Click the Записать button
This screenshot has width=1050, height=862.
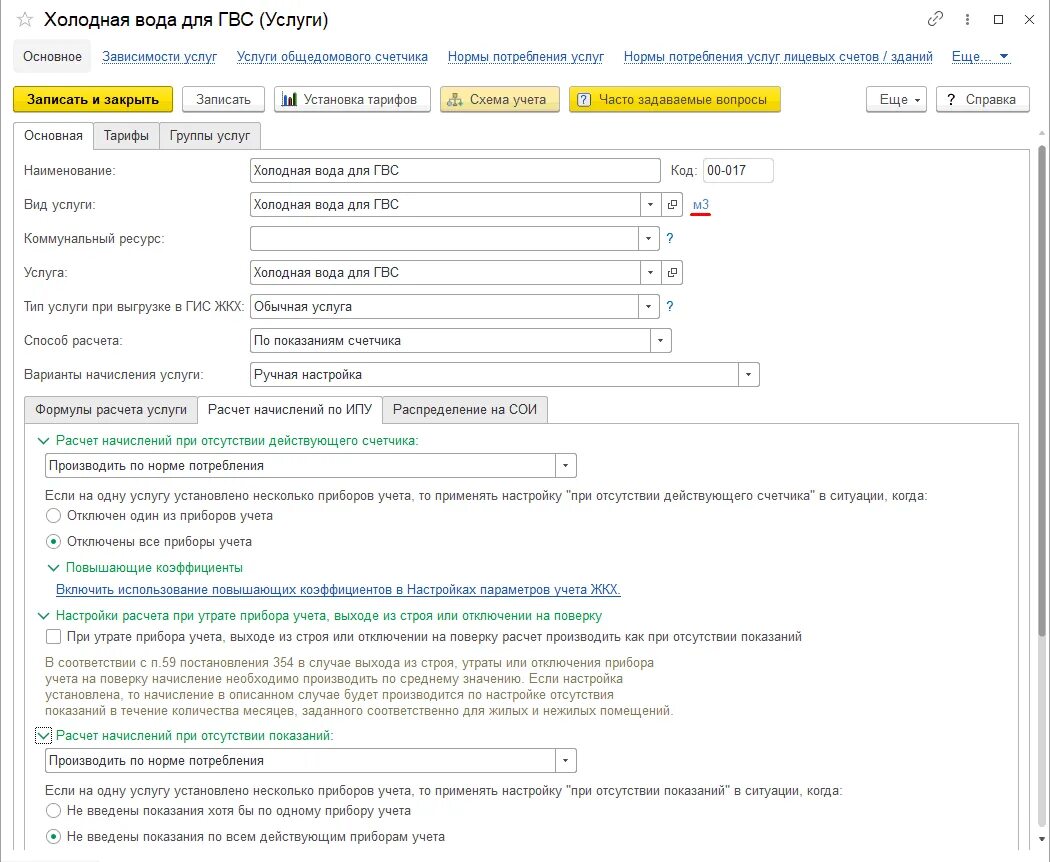pyautogui.click(x=223, y=100)
